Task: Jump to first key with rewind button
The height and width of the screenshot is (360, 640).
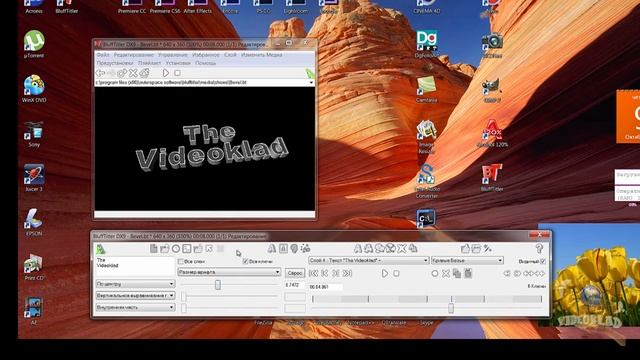Action: pos(313,273)
